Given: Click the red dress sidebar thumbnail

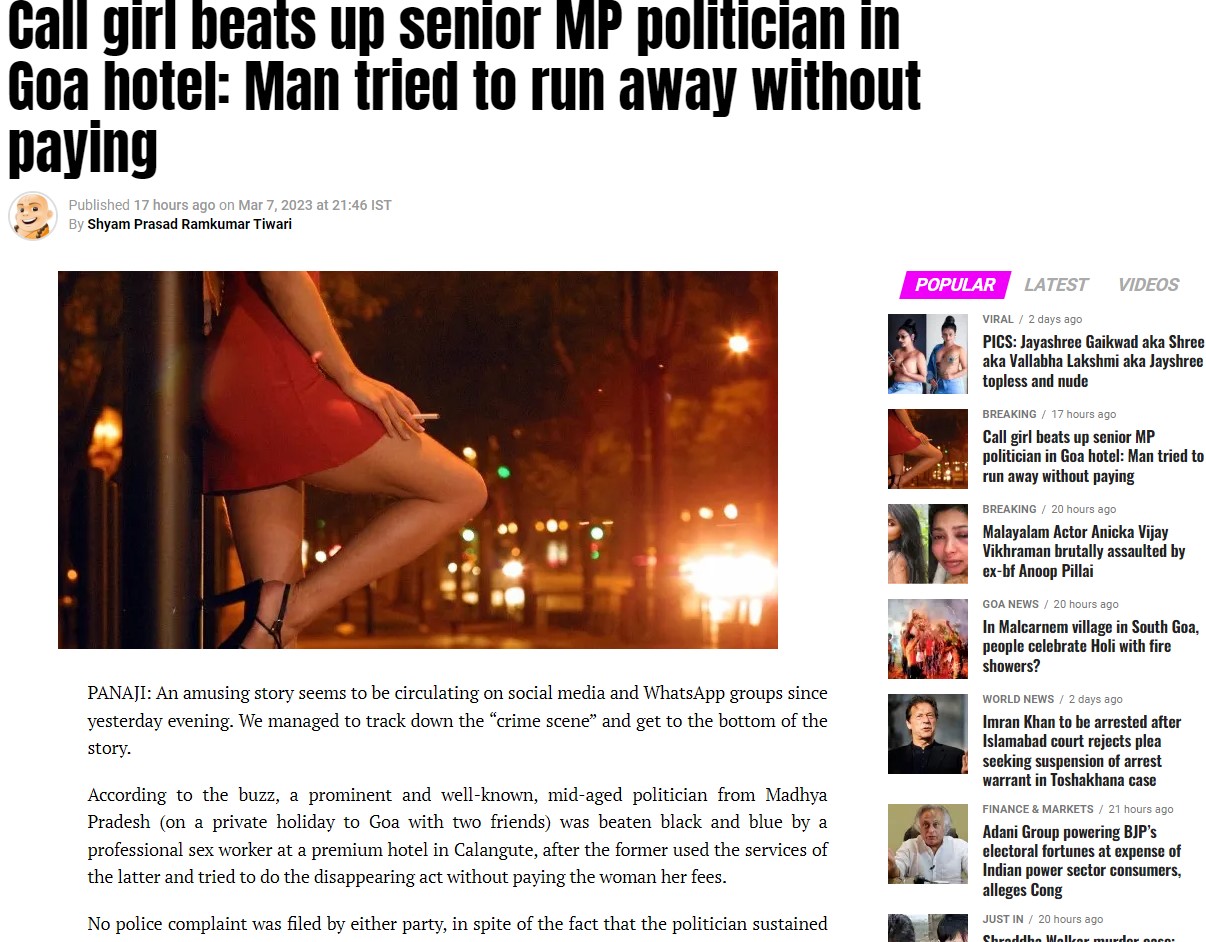Looking at the screenshot, I should [928, 449].
